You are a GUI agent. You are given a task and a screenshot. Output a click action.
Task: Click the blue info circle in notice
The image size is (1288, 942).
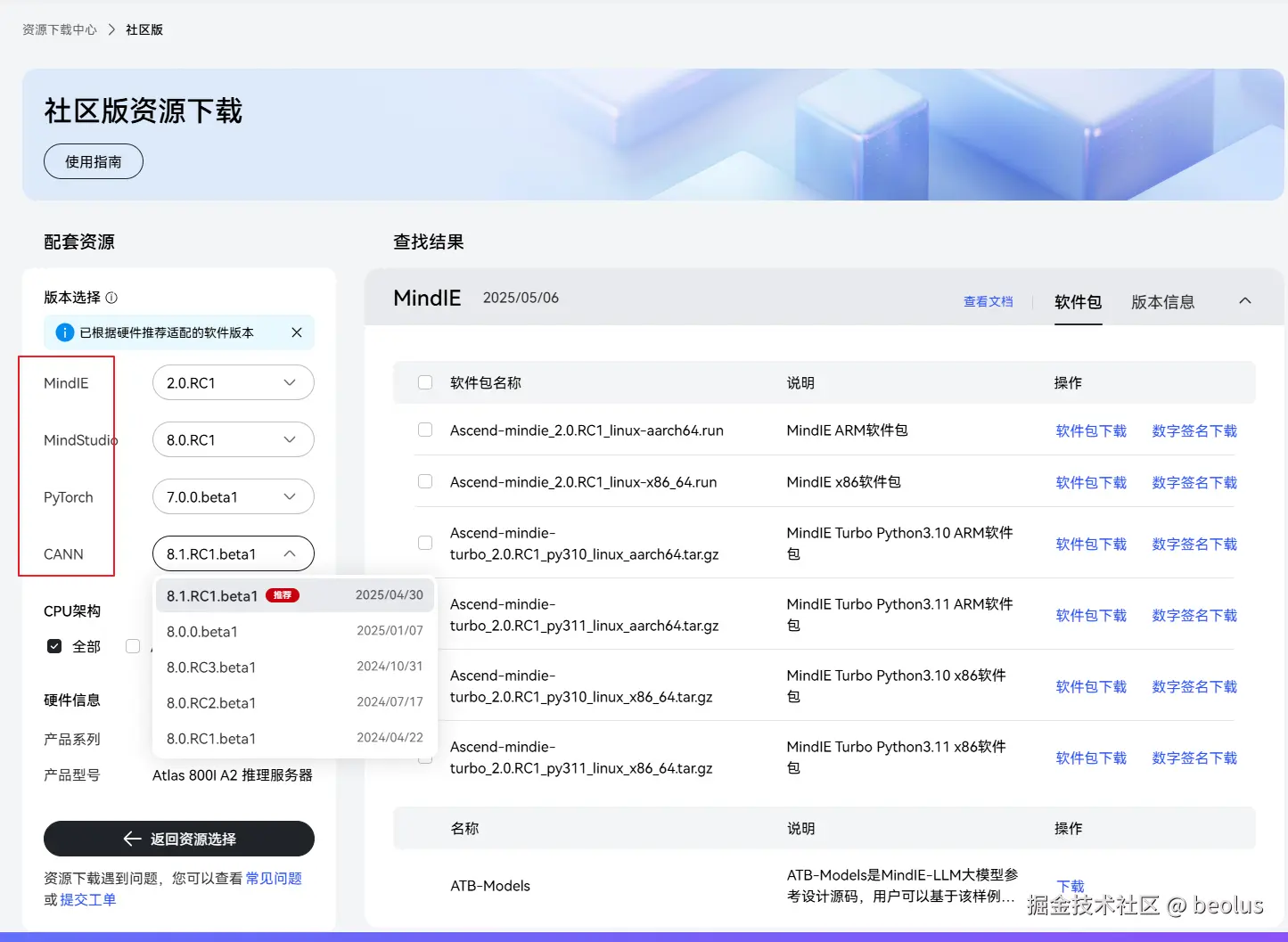coord(65,332)
